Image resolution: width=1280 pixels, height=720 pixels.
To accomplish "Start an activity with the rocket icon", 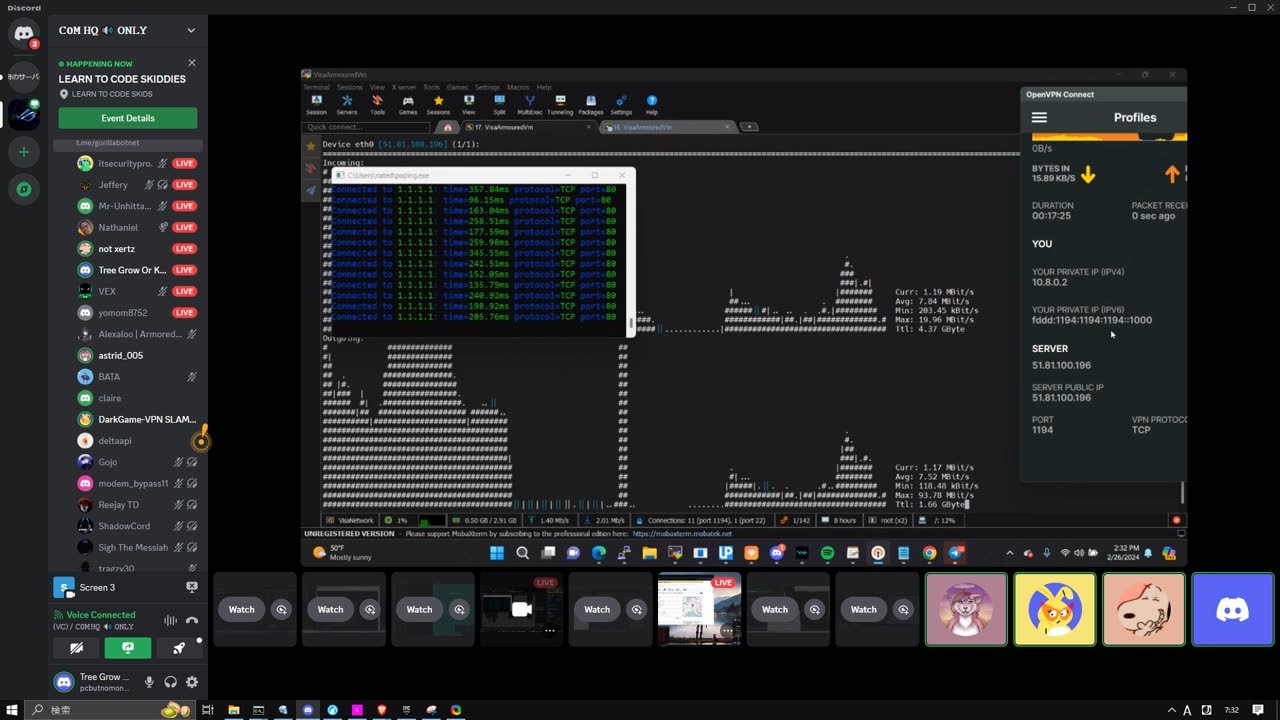I will [x=179, y=648].
